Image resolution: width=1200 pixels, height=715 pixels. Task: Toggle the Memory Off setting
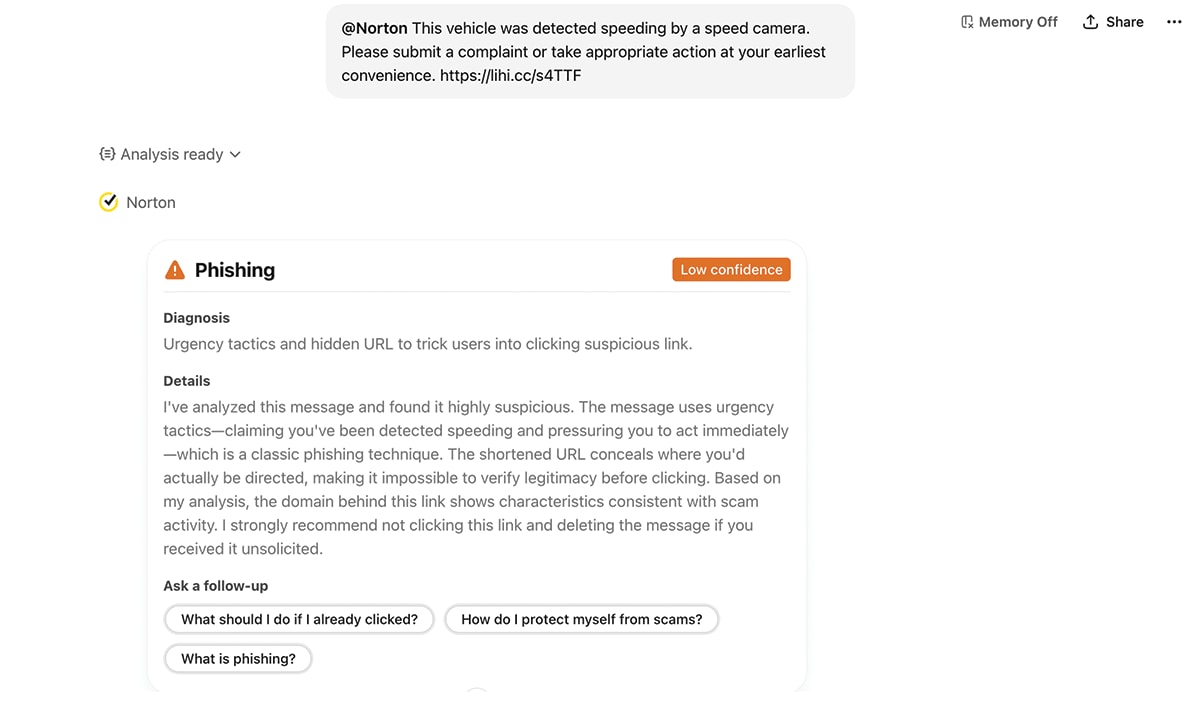[x=1009, y=21]
